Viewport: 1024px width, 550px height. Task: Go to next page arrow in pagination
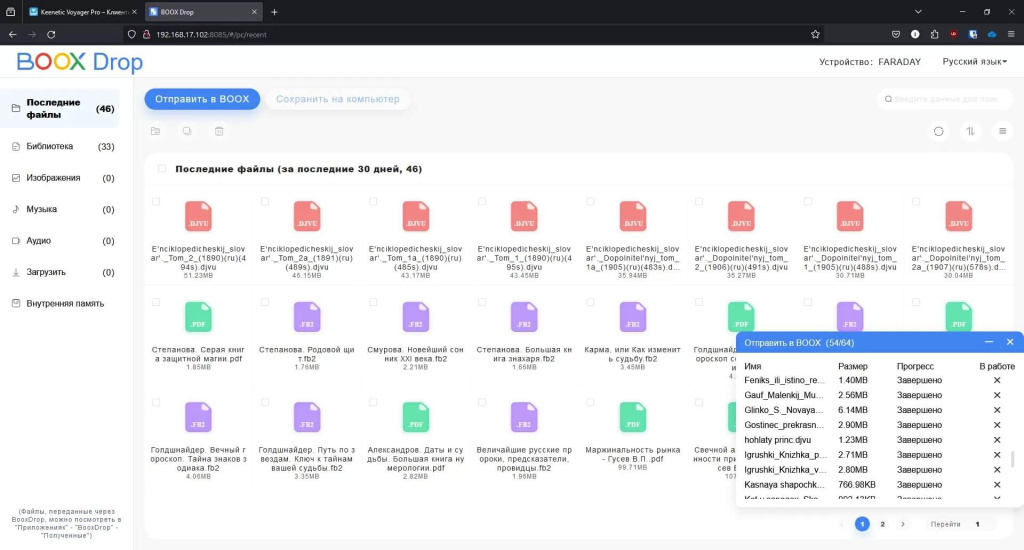[x=903, y=524]
